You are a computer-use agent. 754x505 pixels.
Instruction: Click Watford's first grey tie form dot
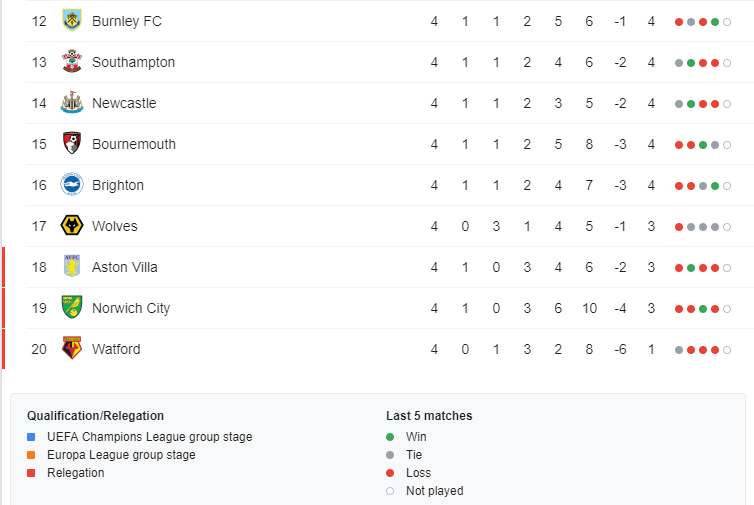click(x=679, y=350)
